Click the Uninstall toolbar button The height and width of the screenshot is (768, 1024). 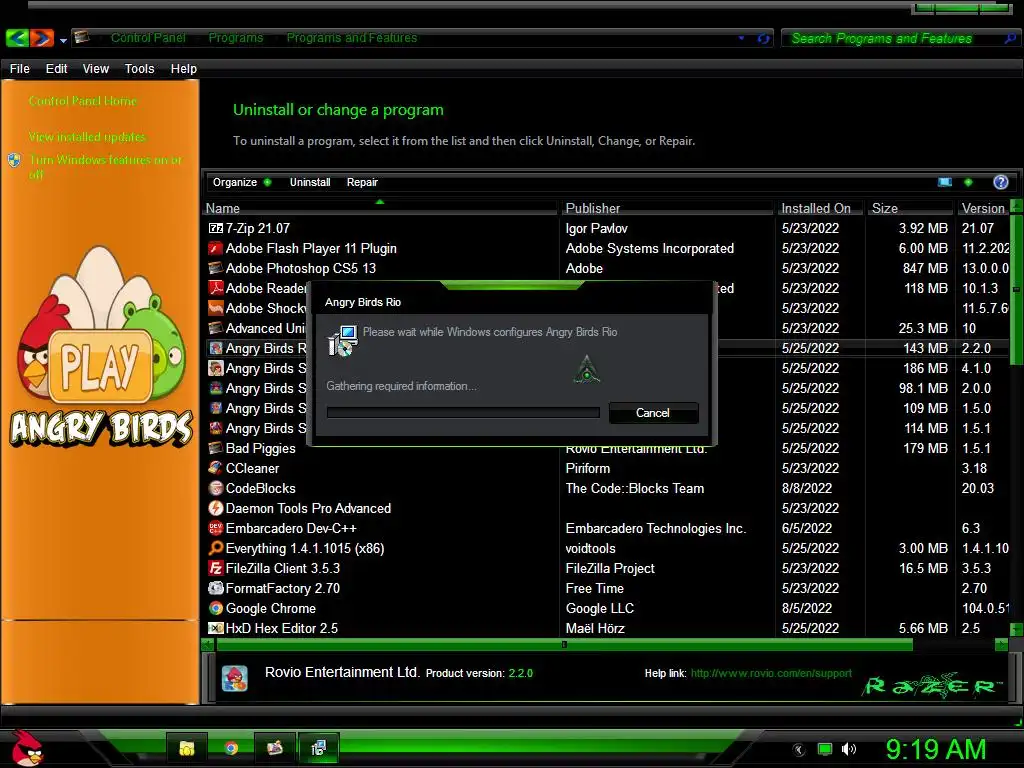pyautogui.click(x=310, y=182)
